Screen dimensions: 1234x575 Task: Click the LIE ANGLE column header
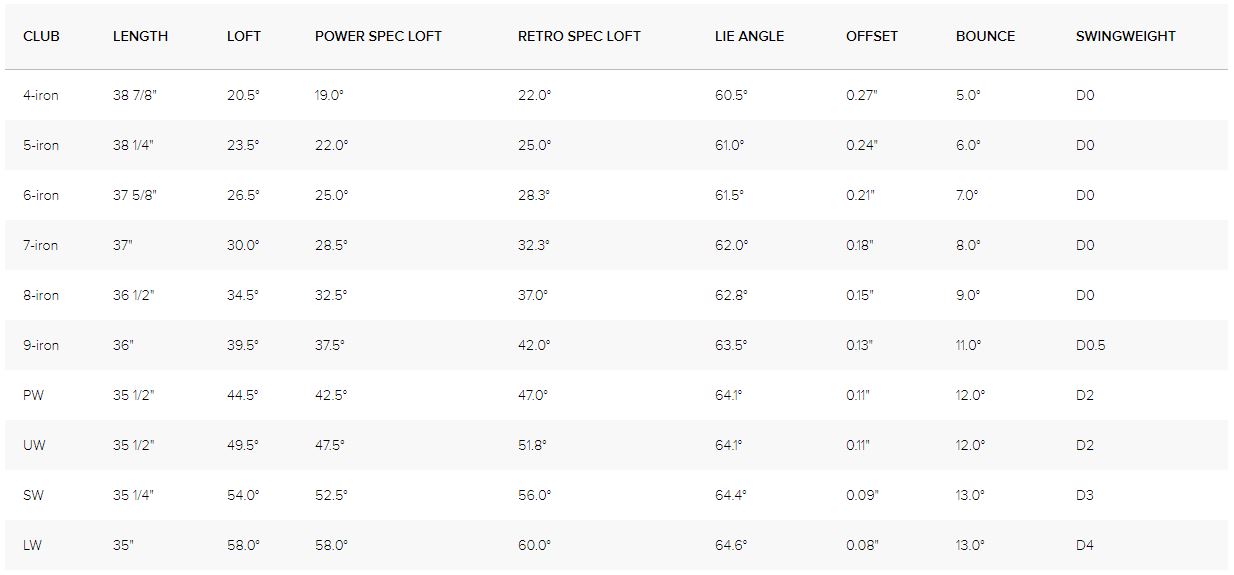[x=749, y=36]
